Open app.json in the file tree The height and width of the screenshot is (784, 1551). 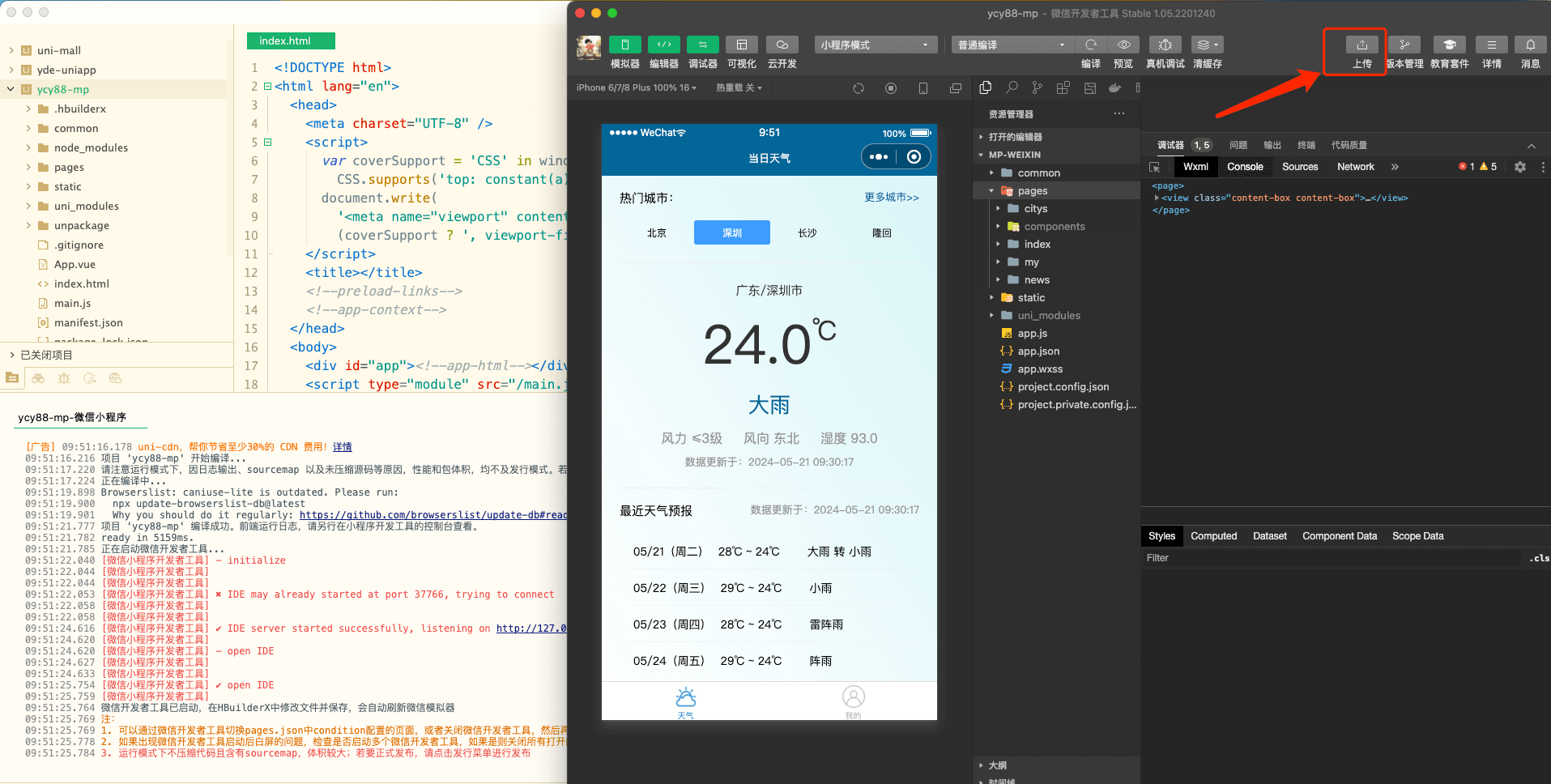tap(1038, 352)
